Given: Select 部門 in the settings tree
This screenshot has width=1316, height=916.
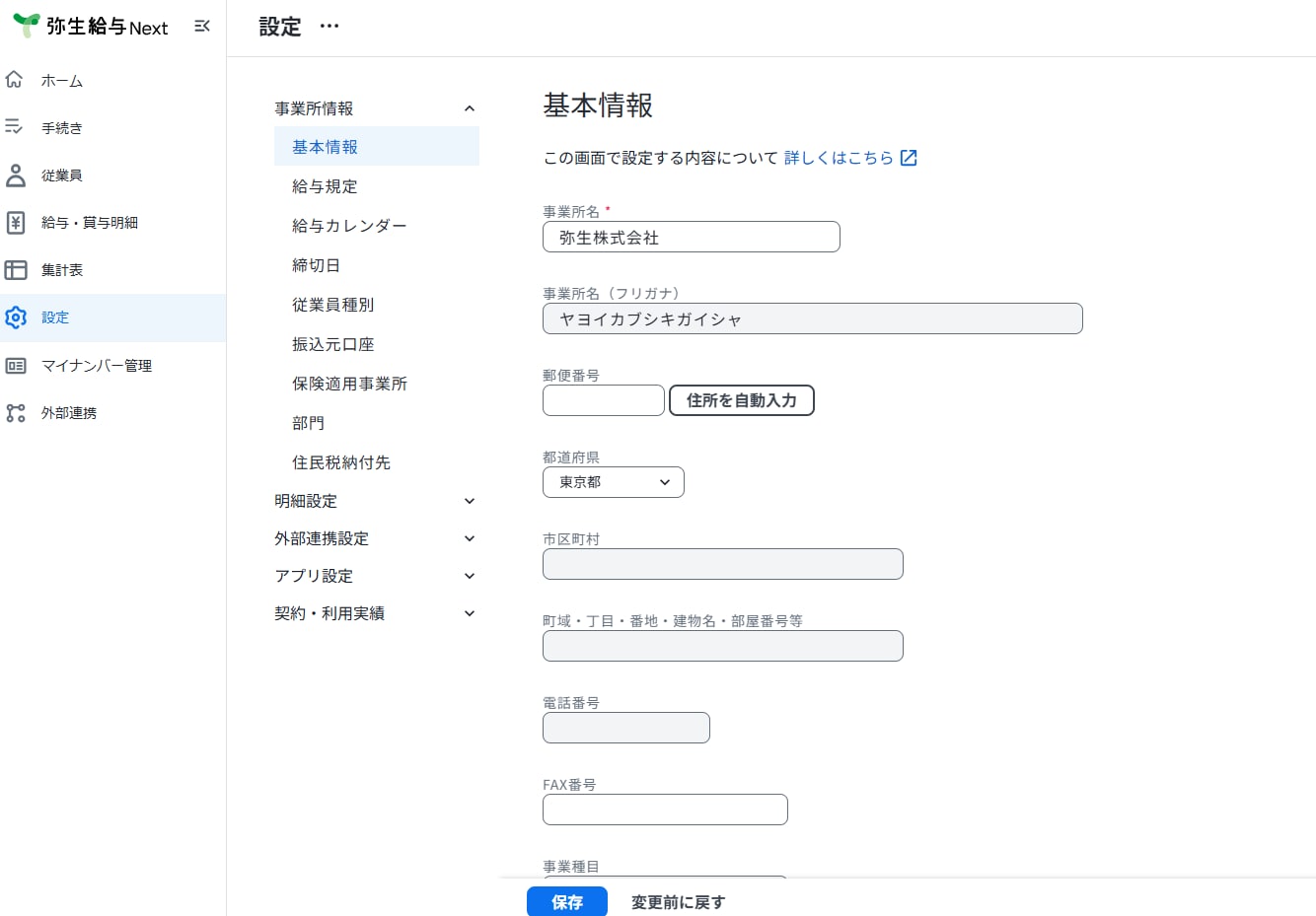Looking at the screenshot, I should click(x=377, y=423).
